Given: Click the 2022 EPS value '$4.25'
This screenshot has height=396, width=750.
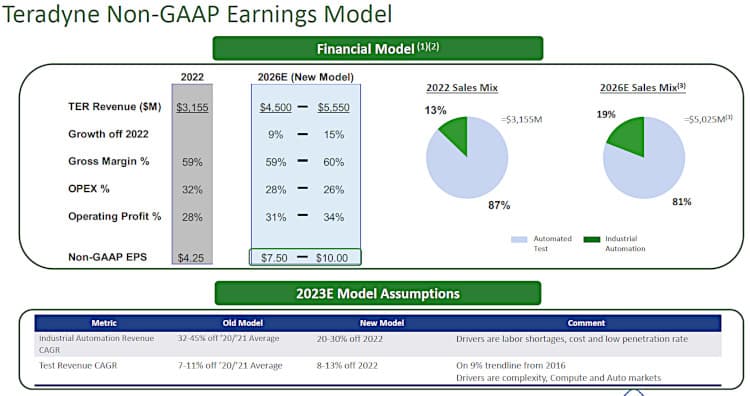Looking at the screenshot, I should [191, 258].
